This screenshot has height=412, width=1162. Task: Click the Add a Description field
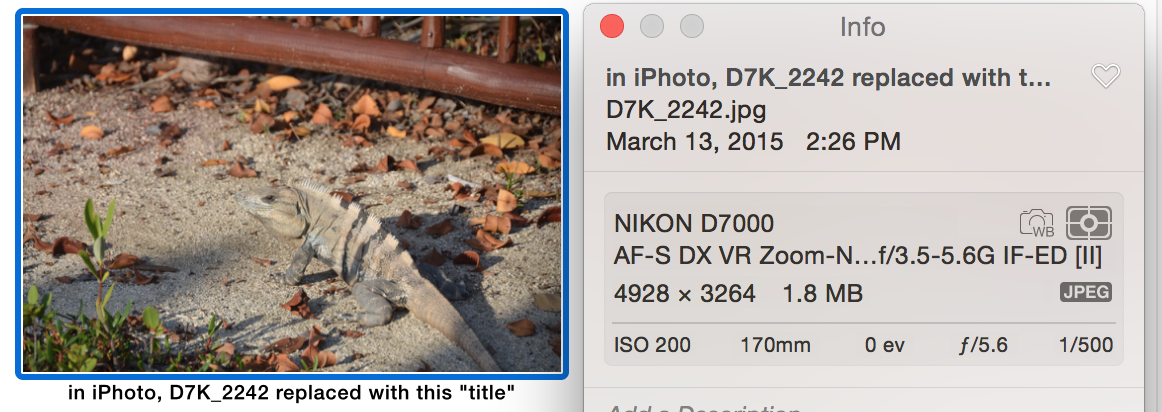click(704, 408)
